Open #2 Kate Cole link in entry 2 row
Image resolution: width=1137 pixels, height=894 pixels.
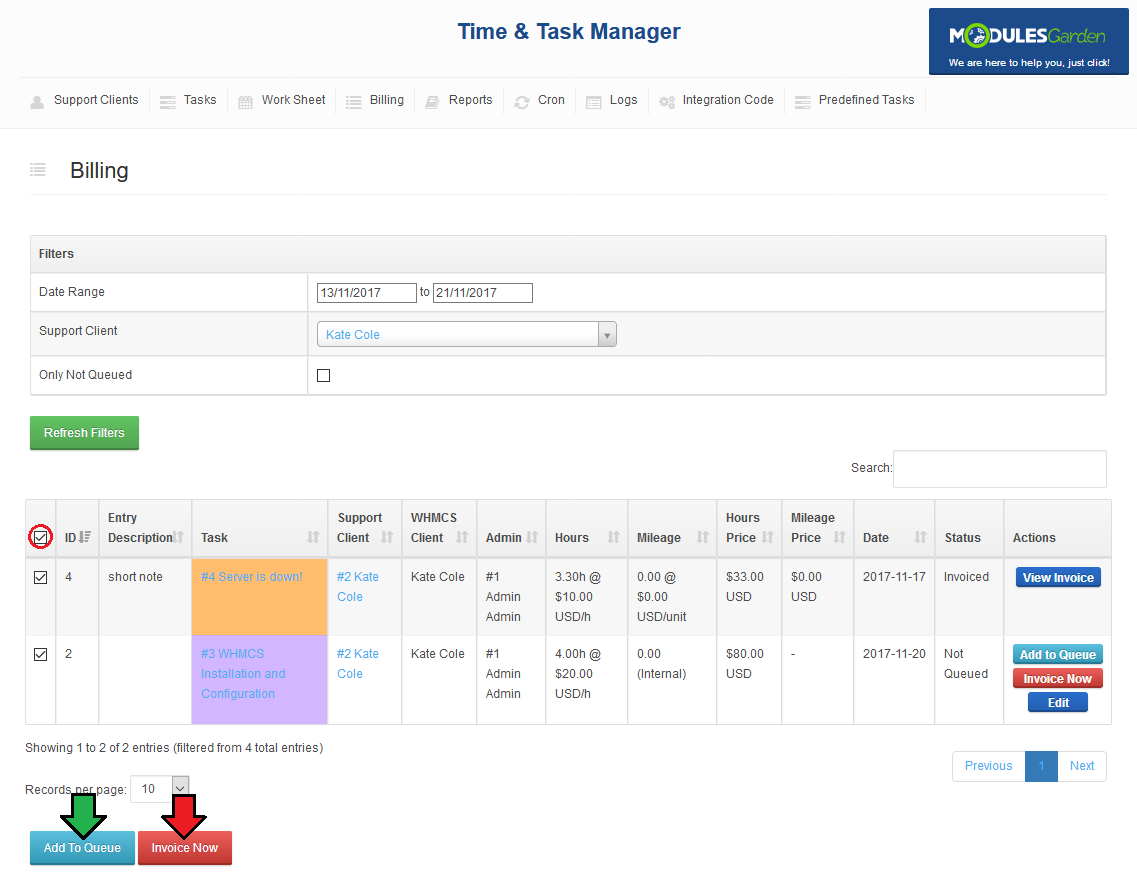357,663
